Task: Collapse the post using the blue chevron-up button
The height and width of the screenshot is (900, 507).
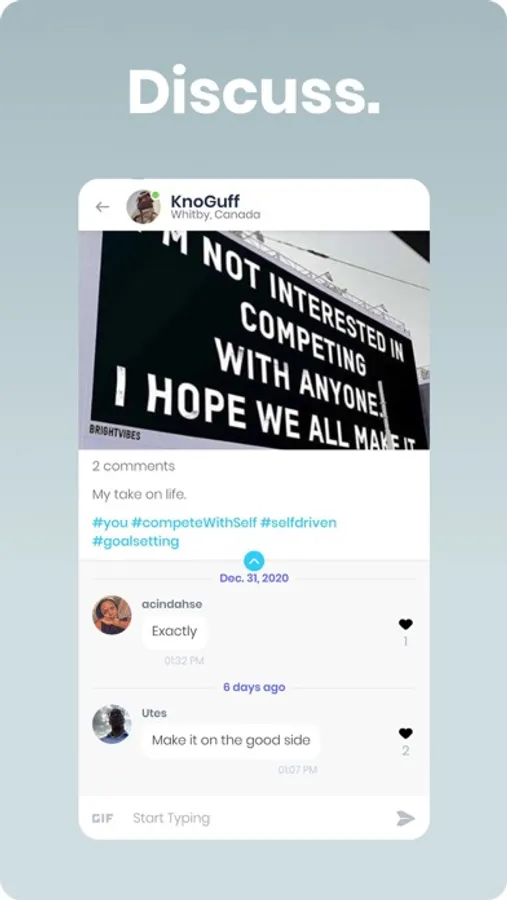Action: pyautogui.click(x=254, y=561)
